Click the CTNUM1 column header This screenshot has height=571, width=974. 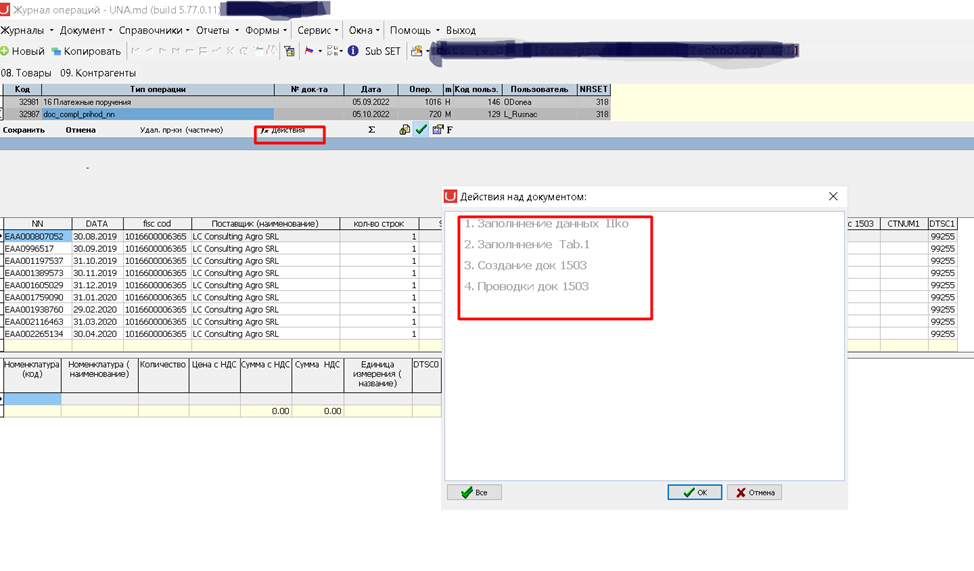pos(904,224)
